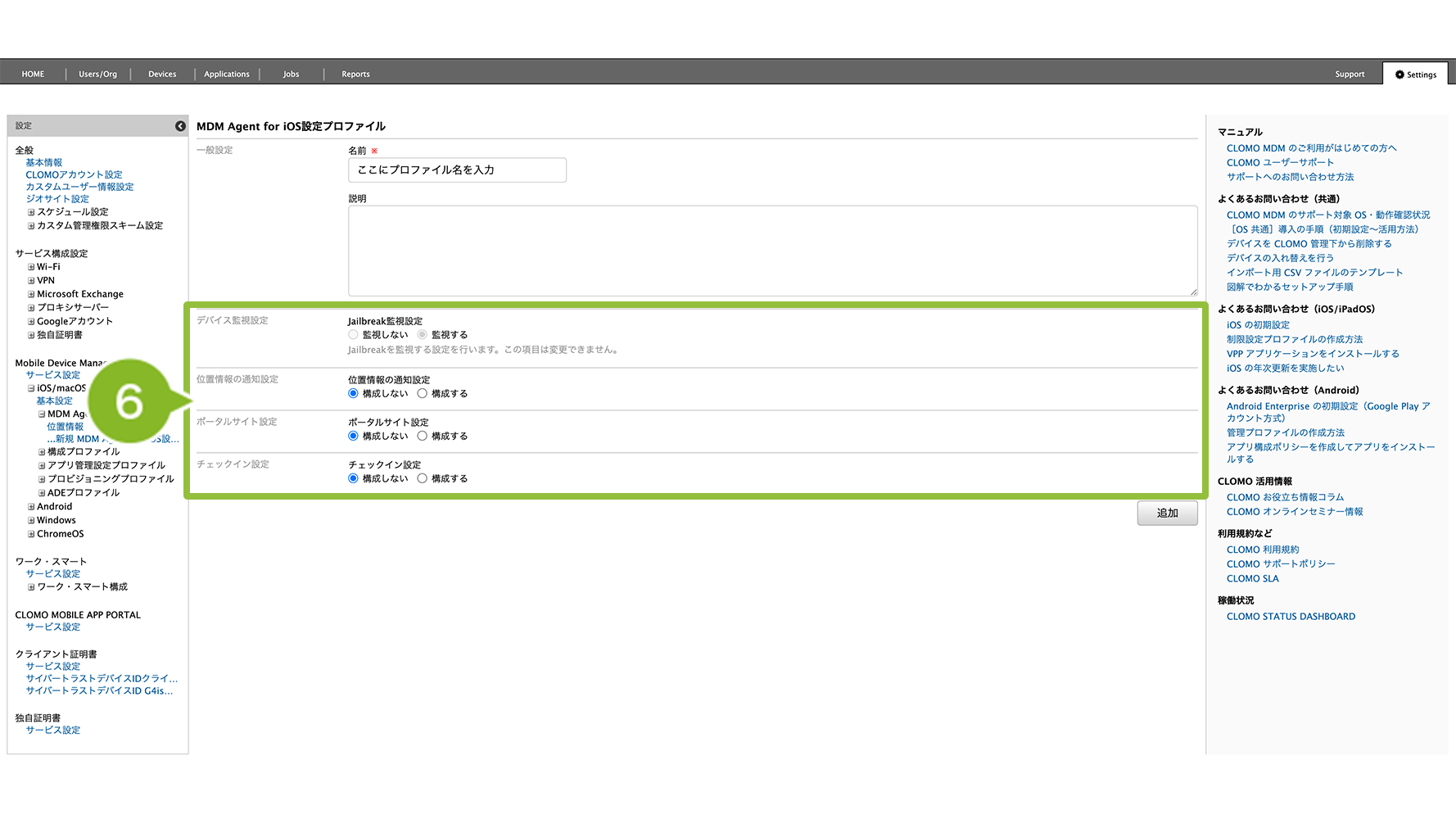This screenshot has width=1456, height=819.
Task: Select 構成する for ポータルサイト設定
Action: click(423, 437)
